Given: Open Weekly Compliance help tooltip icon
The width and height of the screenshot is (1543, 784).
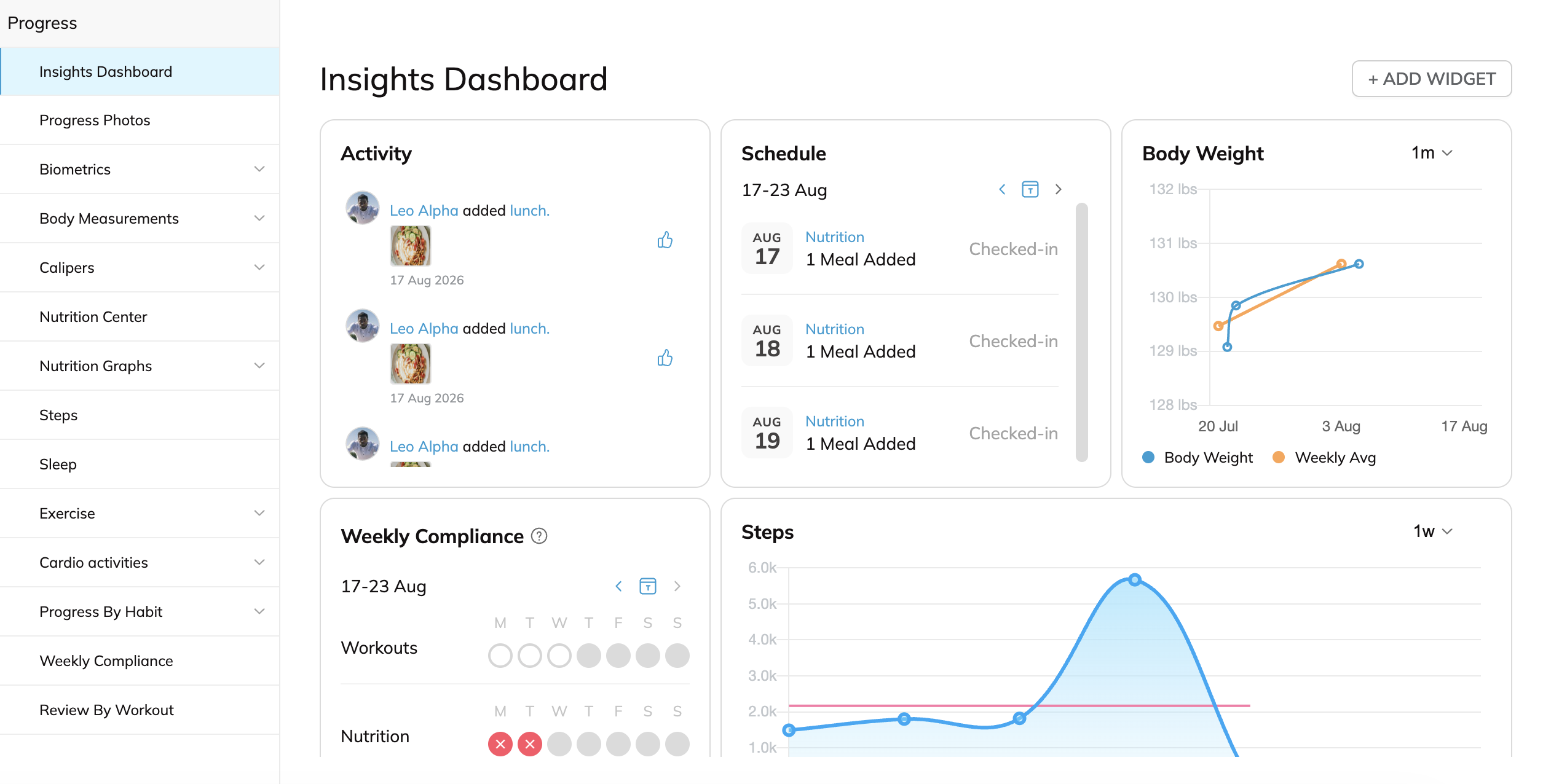Looking at the screenshot, I should [x=539, y=536].
